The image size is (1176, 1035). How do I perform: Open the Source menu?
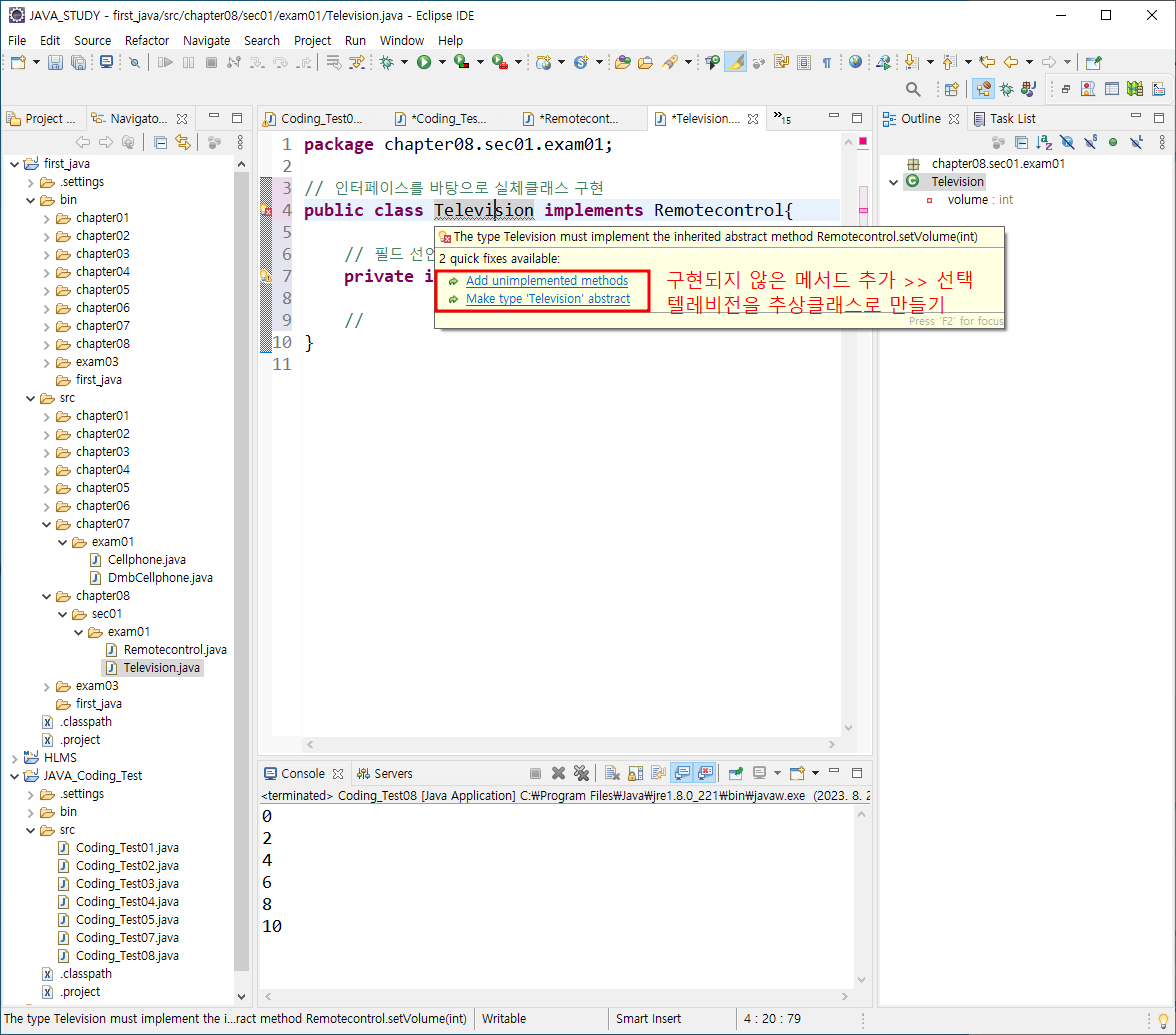point(92,40)
